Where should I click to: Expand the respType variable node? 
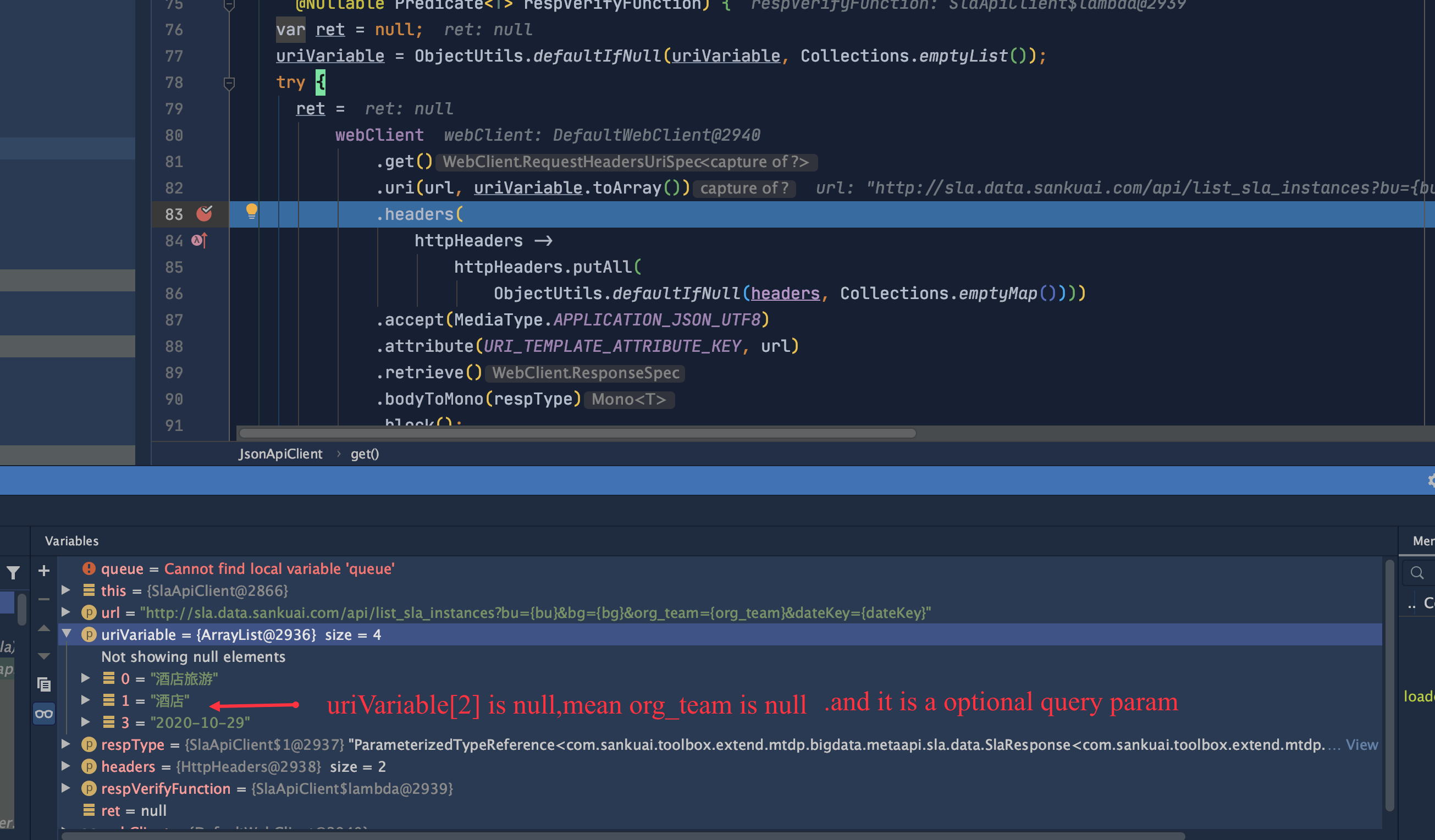point(65,744)
